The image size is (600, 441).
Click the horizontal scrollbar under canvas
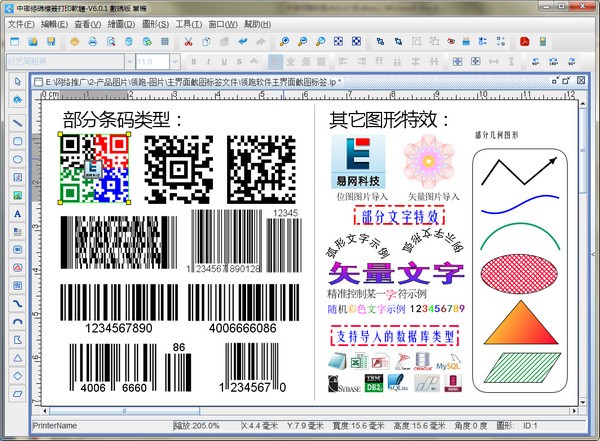[300, 411]
